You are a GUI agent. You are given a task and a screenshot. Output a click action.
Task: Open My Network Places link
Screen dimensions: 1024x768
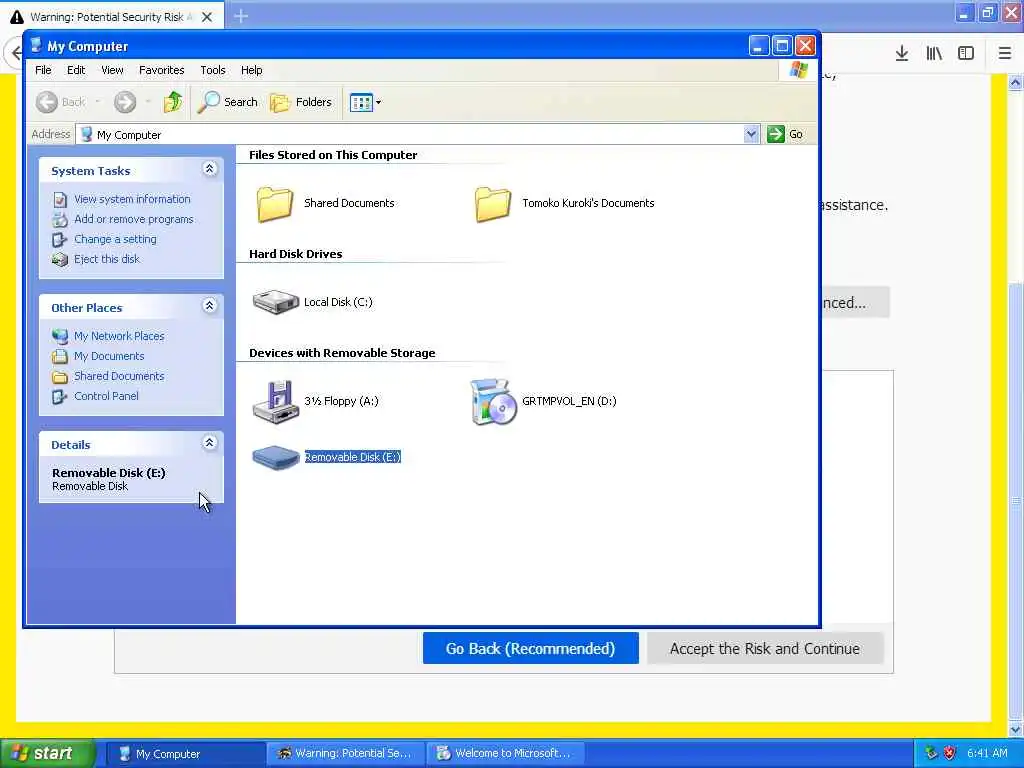tap(119, 336)
